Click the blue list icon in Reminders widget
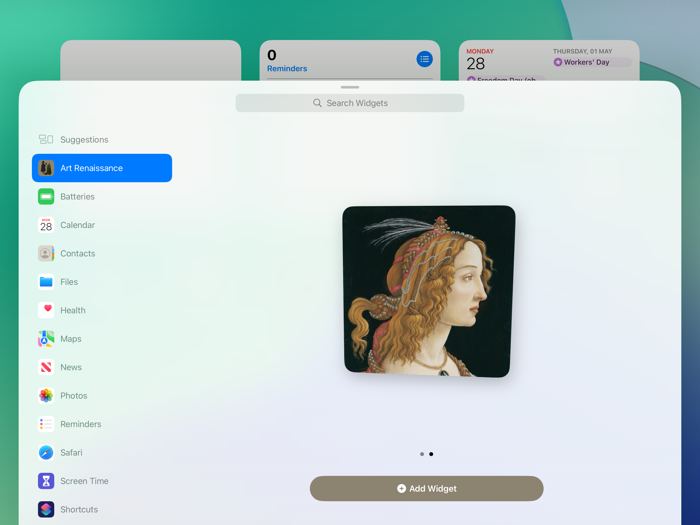The height and width of the screenshot is (525, 700). pos(425,59)
